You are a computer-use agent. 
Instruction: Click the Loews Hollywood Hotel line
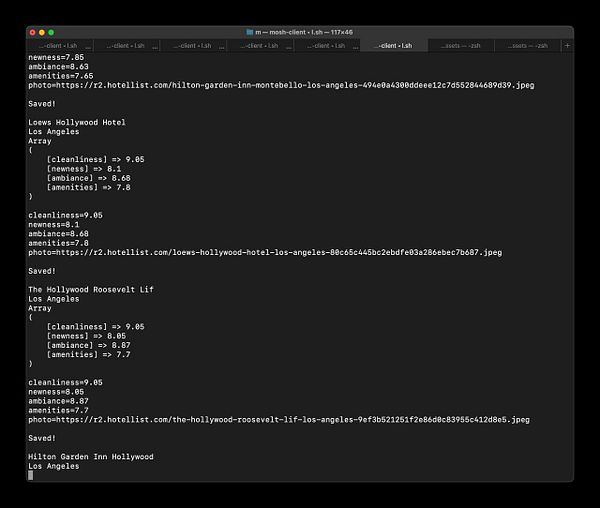[77, 122]
